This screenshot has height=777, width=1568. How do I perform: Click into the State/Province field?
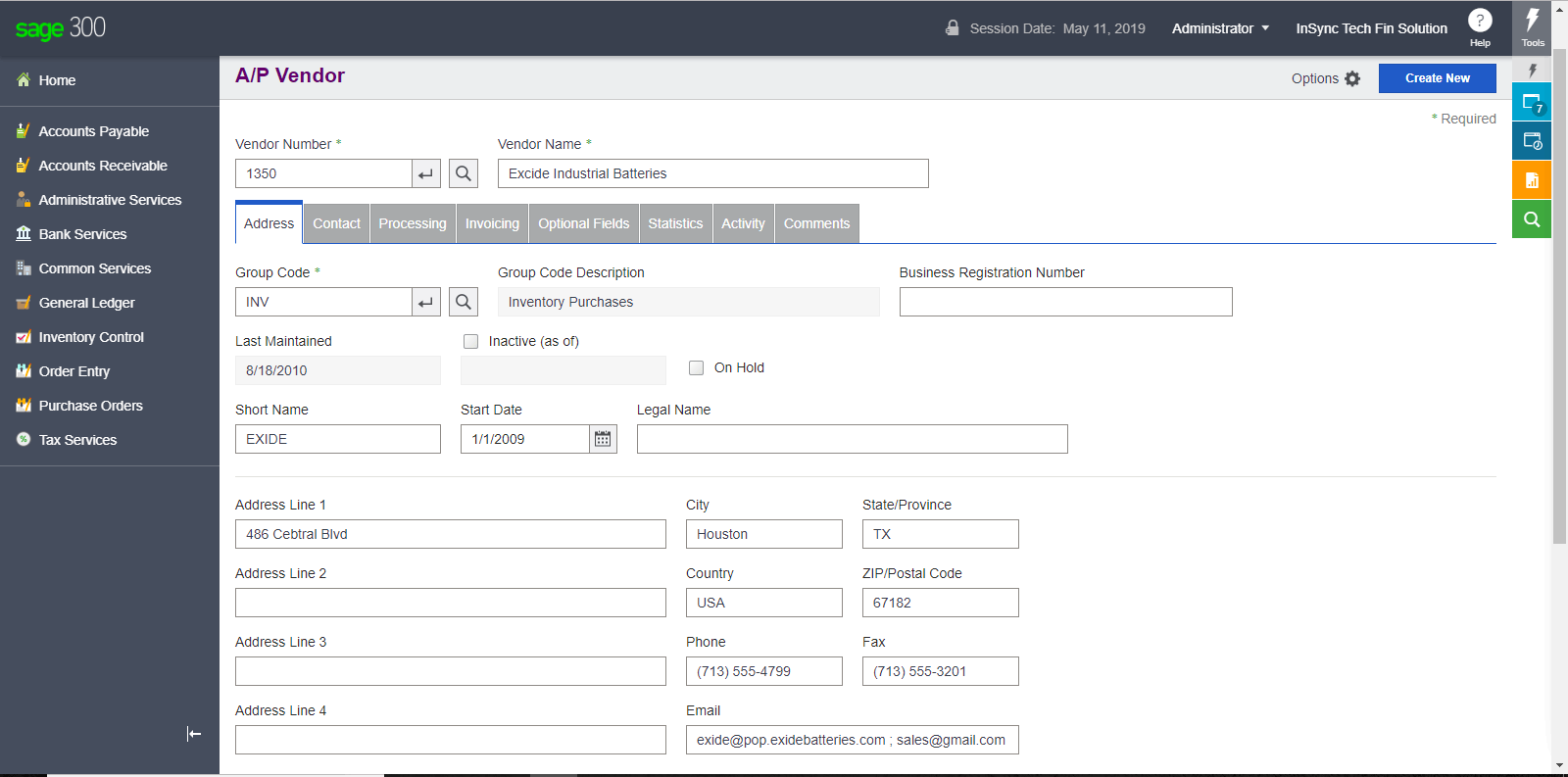(x=941, y=534)
